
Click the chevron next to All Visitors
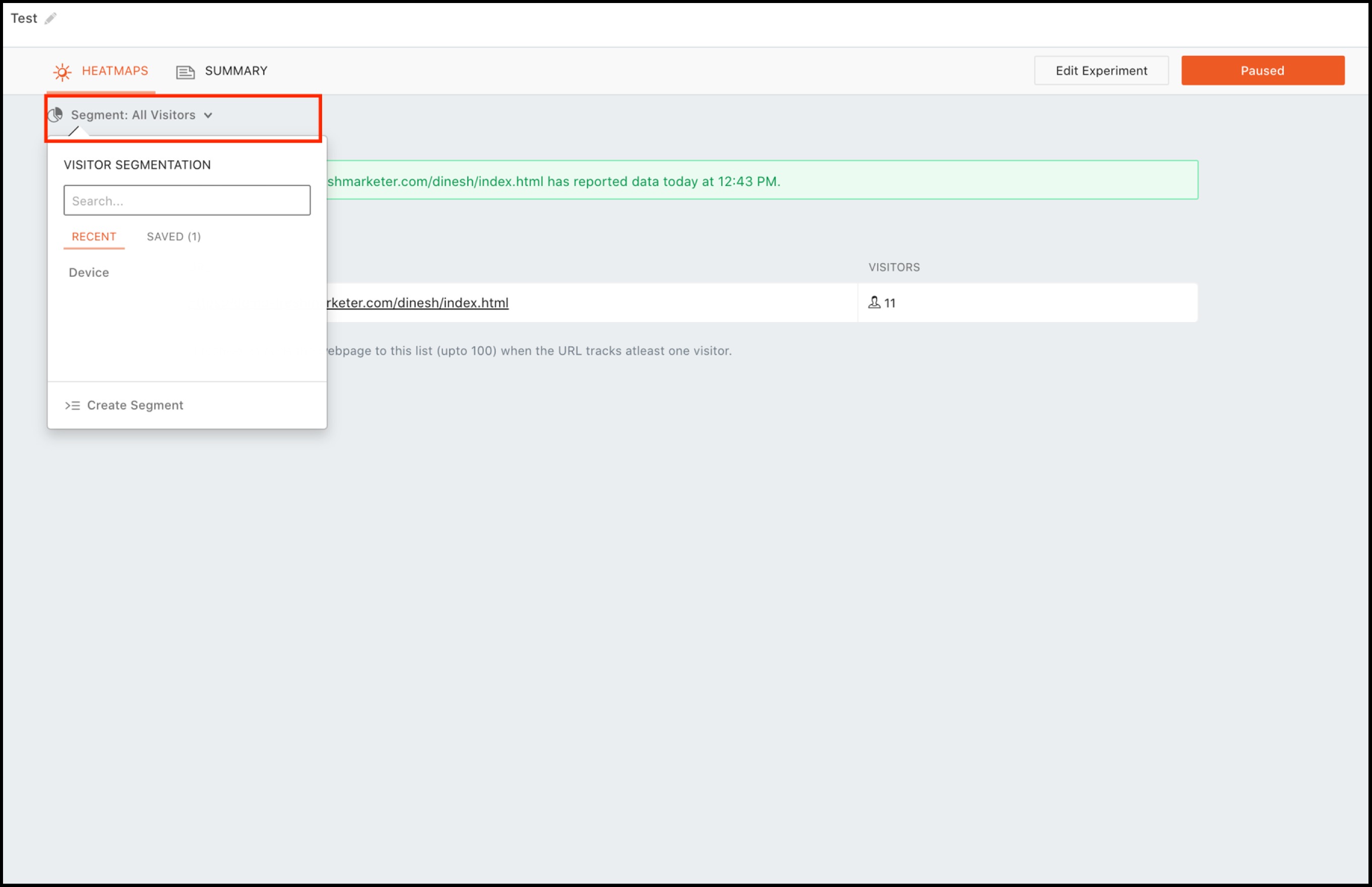(x=208, y=116)
